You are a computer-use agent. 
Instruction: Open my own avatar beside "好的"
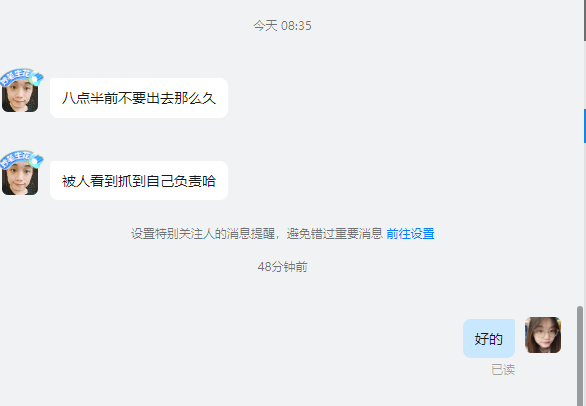[543, 335]
